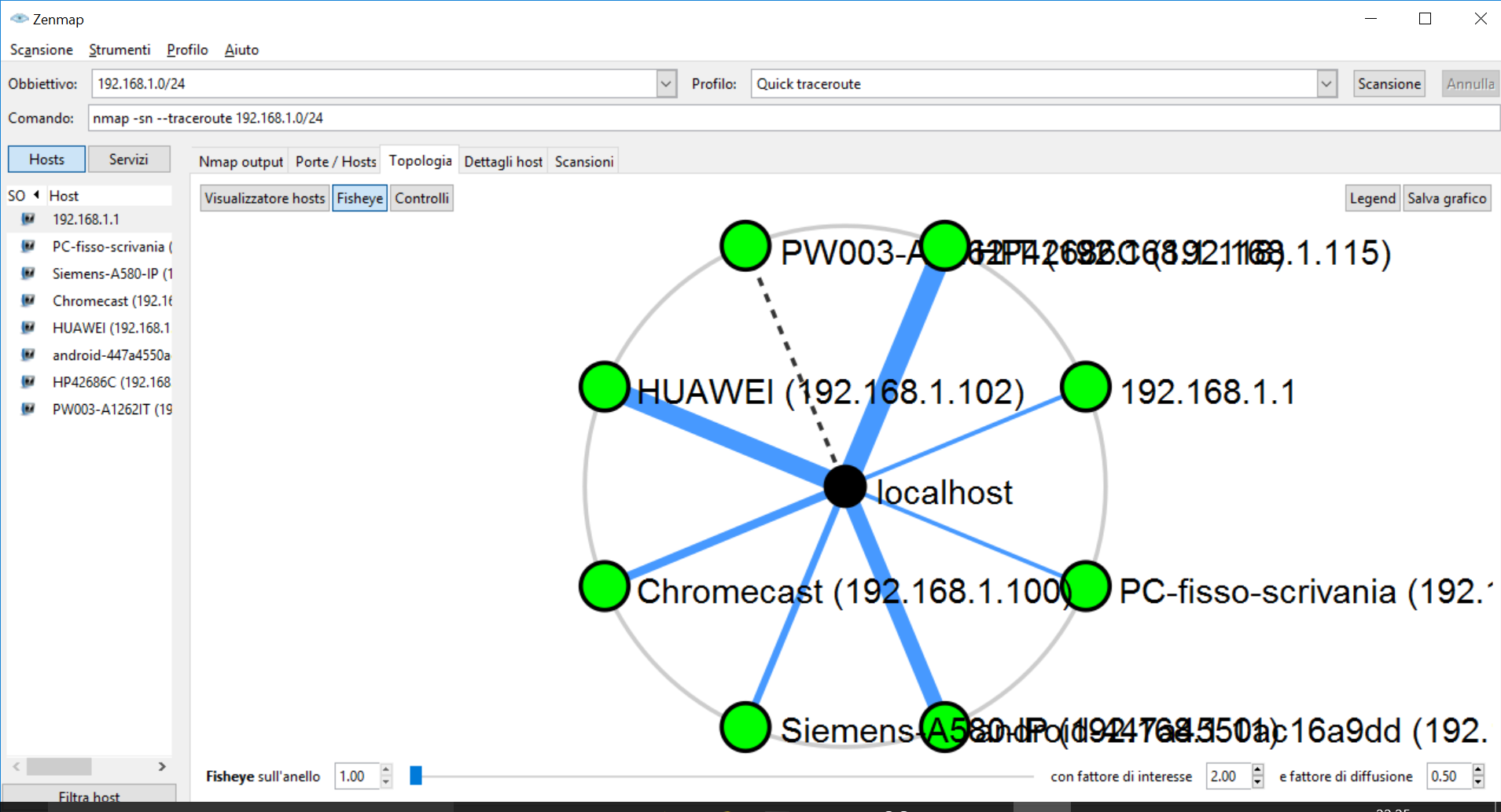The image size is (1501, 812).
Task: Select the 192.168.1.1 host in list
Action: pos(90,219)
